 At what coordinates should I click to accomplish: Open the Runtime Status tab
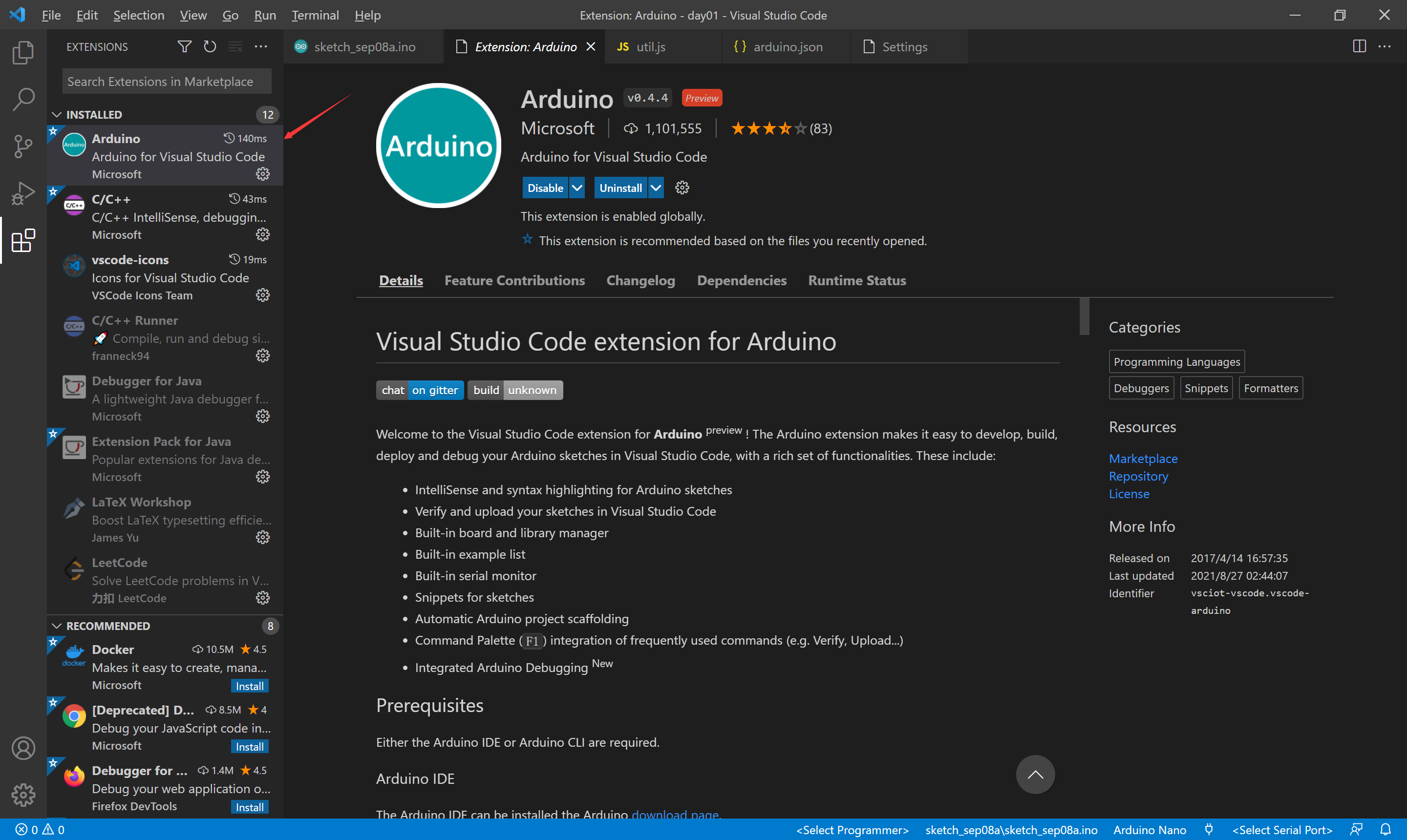857,280
